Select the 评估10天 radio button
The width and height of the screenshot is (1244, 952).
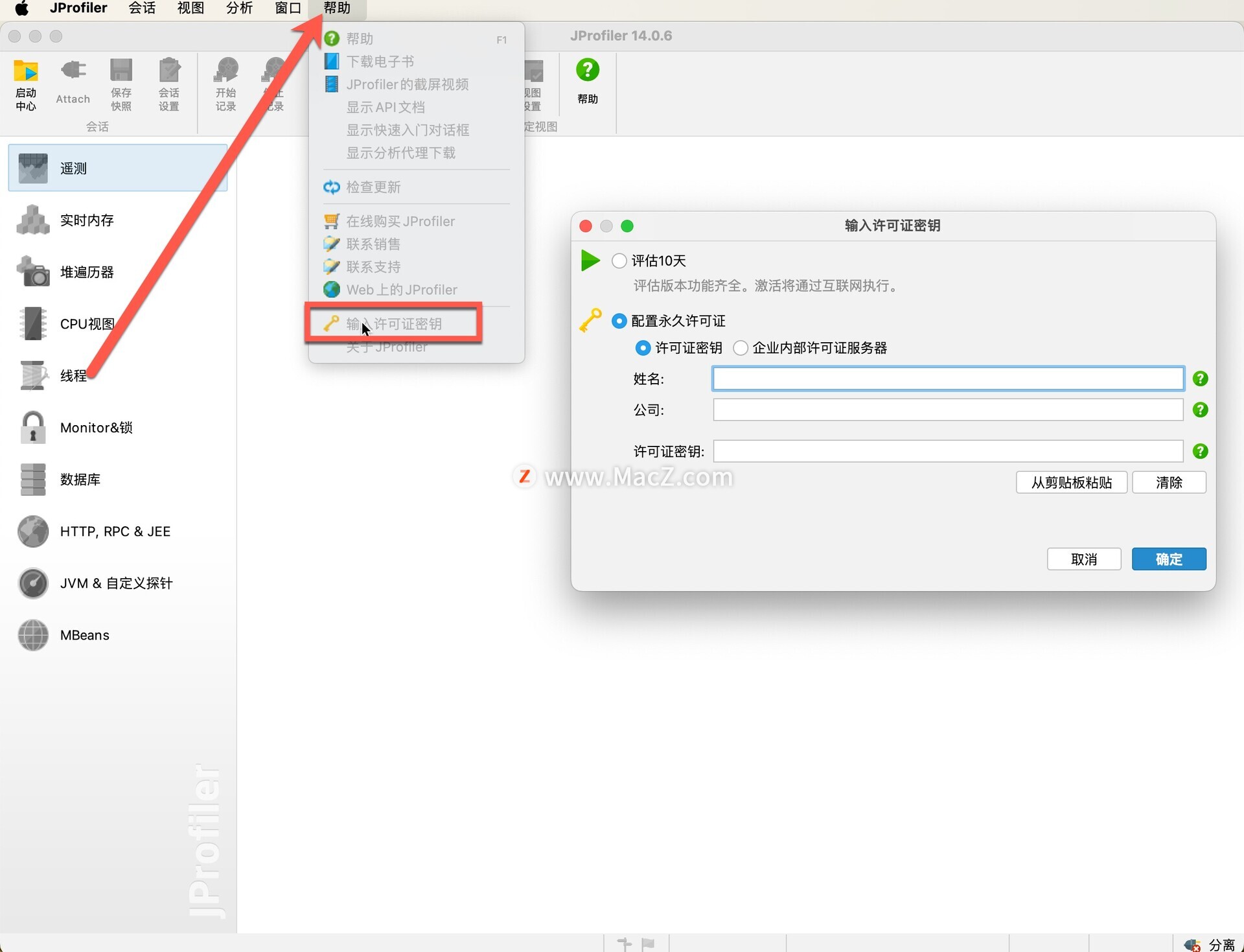tap(619, 261)
